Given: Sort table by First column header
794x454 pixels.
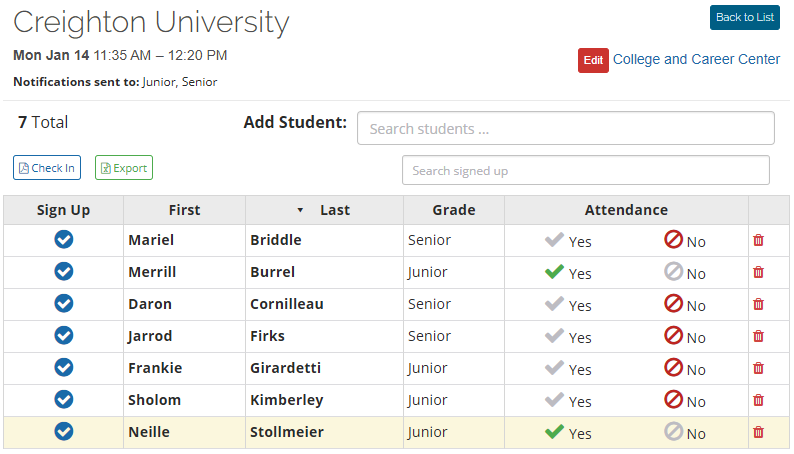Looking at the screenshot, I should (184, 210).
